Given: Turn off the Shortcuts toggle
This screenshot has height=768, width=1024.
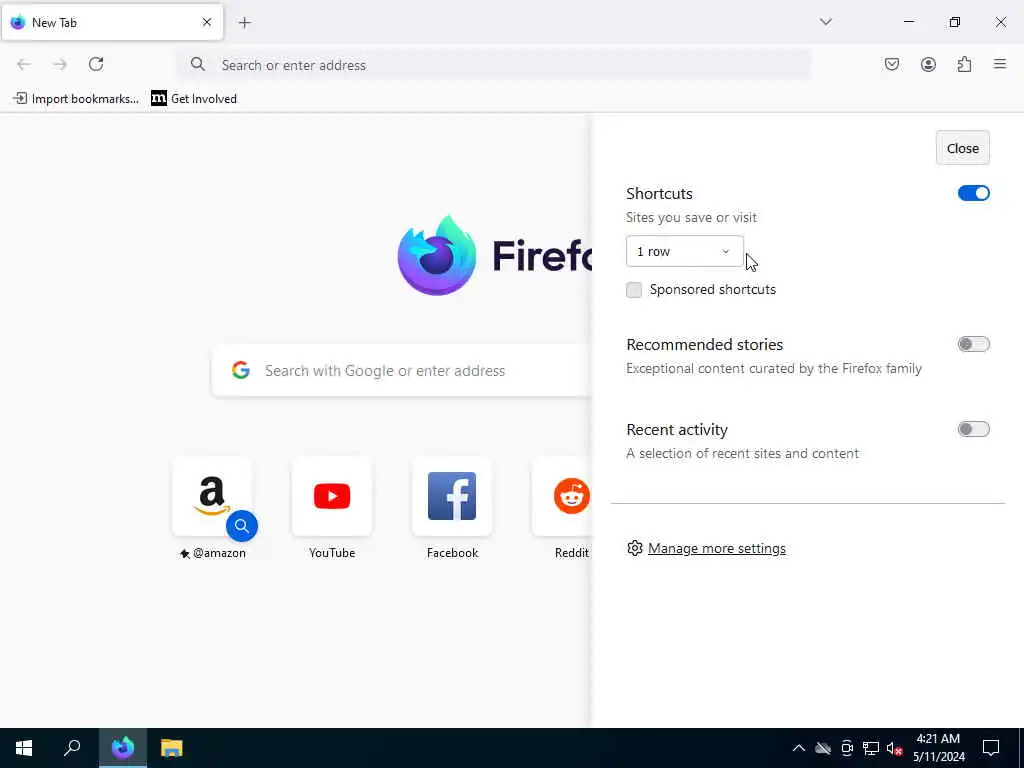Looking at the screenshot, I should [974, 193].
